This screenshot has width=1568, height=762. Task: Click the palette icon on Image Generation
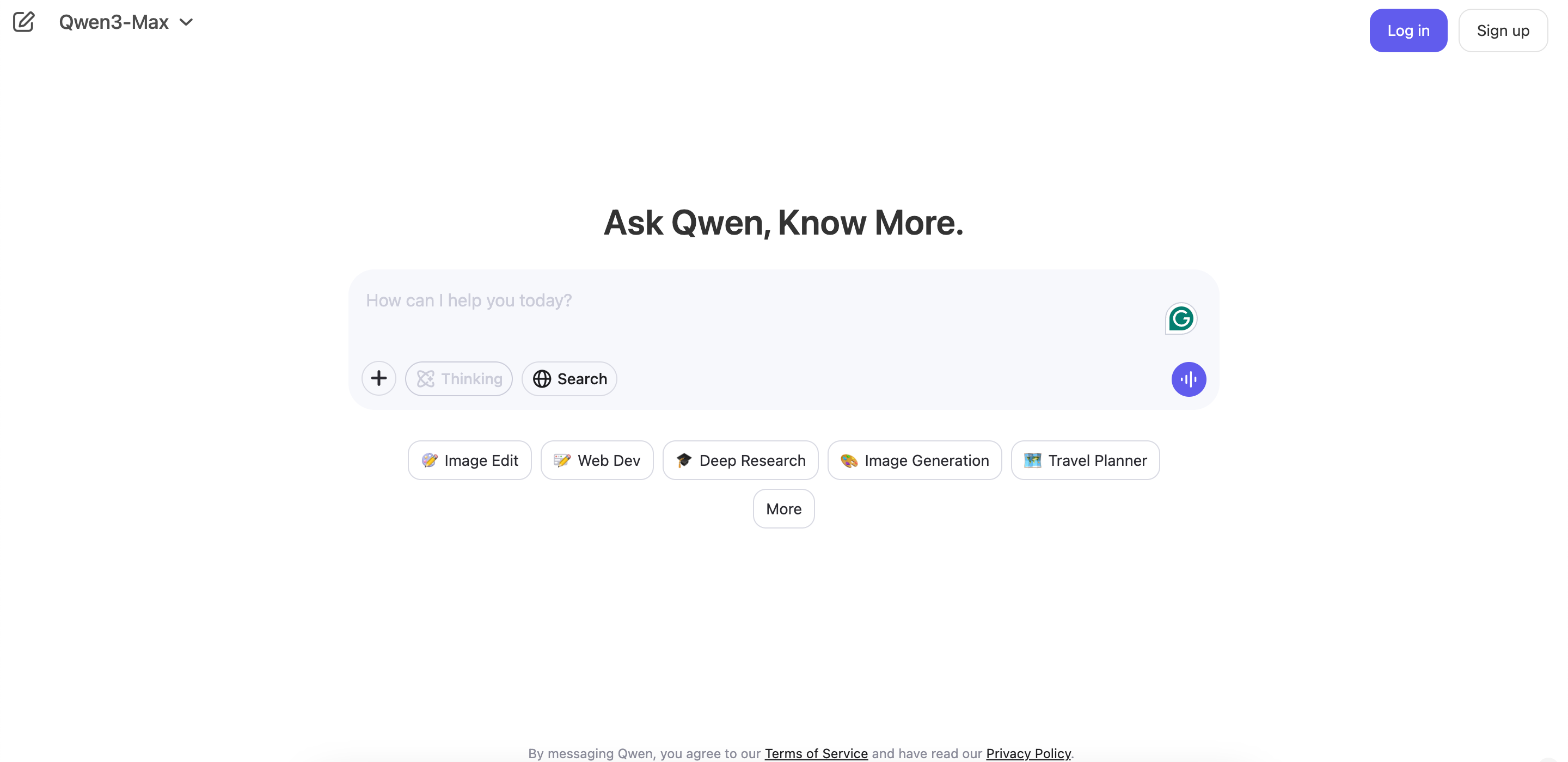pos(848,460)
